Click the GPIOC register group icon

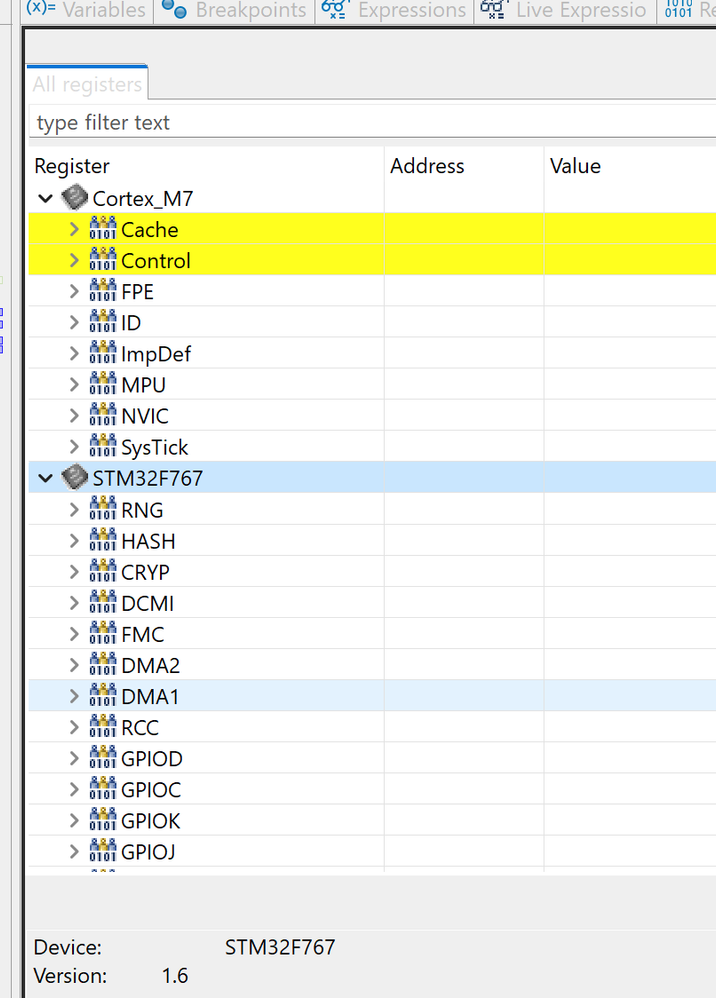pyautogui.click(x=102, y=789)
